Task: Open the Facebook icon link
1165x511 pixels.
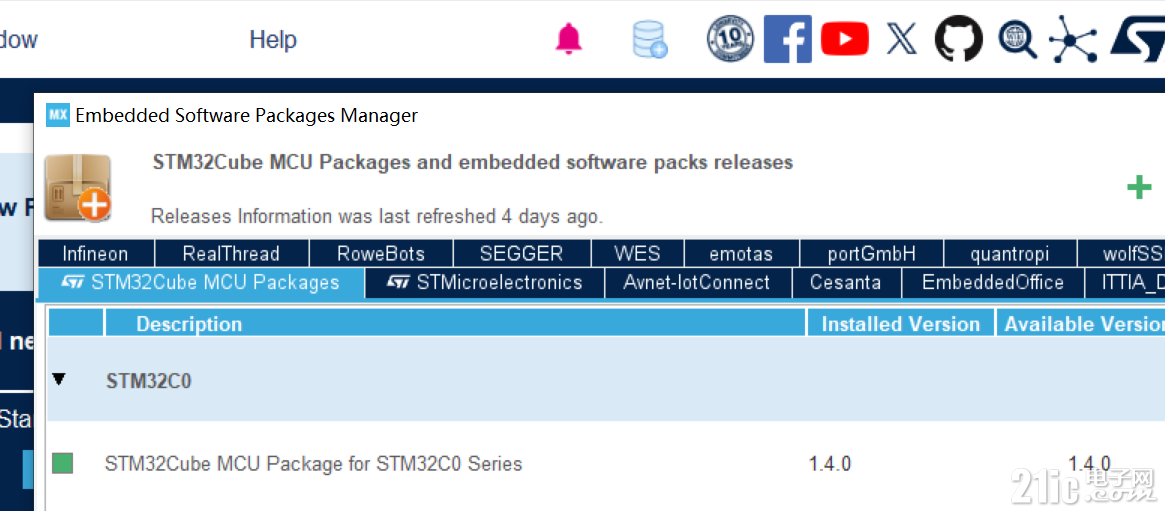Action: (x=788, y=39)
